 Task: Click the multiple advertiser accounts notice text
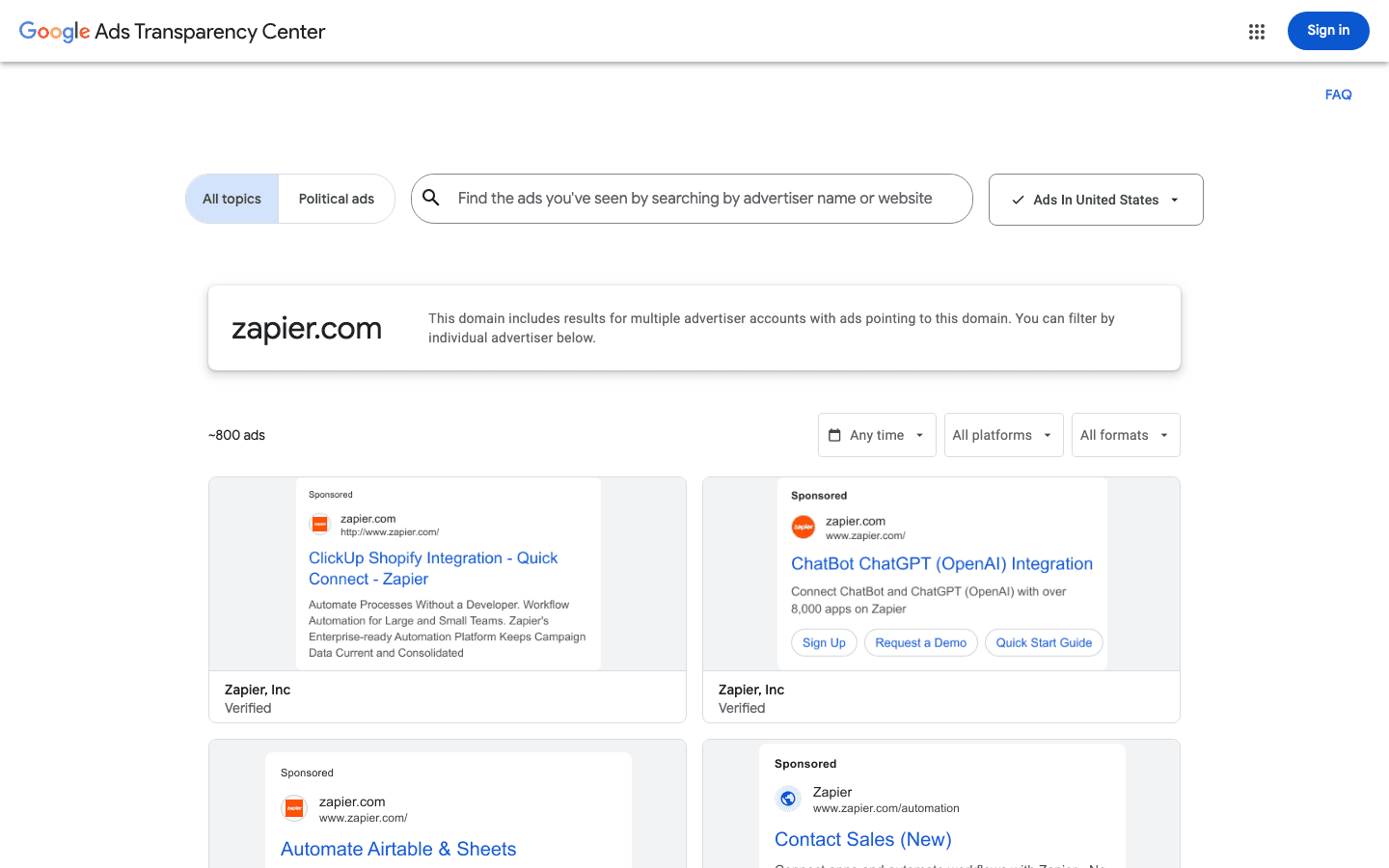coord(772,328)
